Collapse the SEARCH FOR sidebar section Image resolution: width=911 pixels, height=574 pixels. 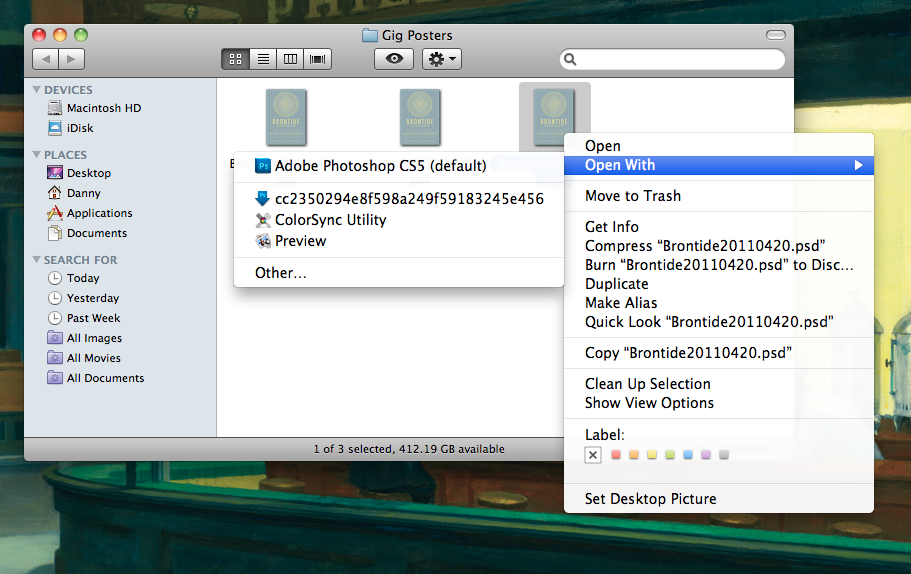37,260
